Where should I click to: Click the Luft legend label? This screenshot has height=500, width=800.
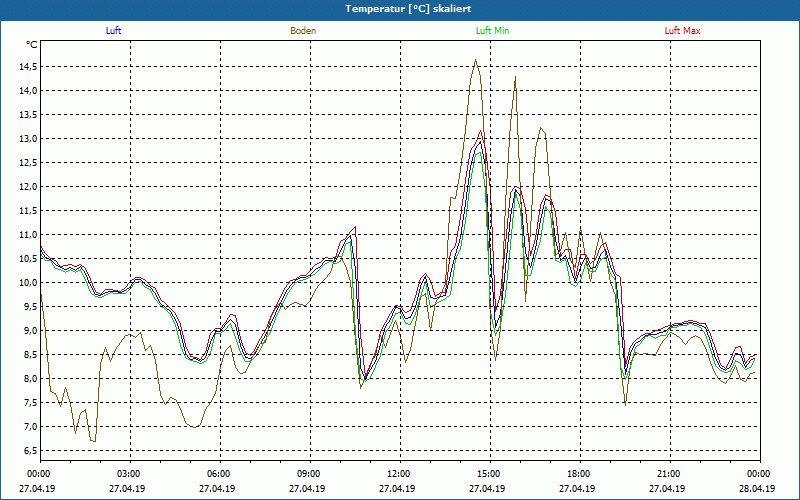point(113,31)
